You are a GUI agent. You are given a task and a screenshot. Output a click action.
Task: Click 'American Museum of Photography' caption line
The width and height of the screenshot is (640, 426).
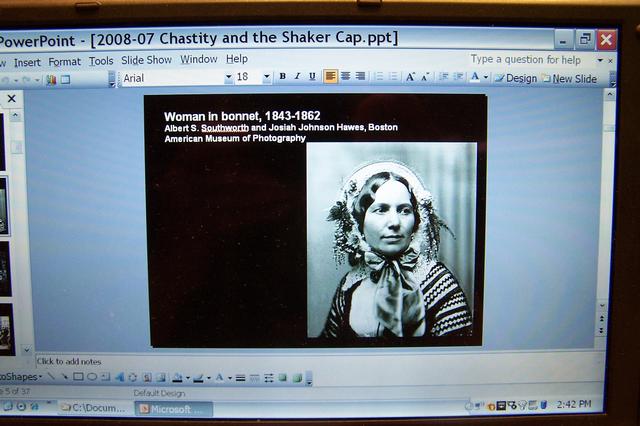point(235,138)
